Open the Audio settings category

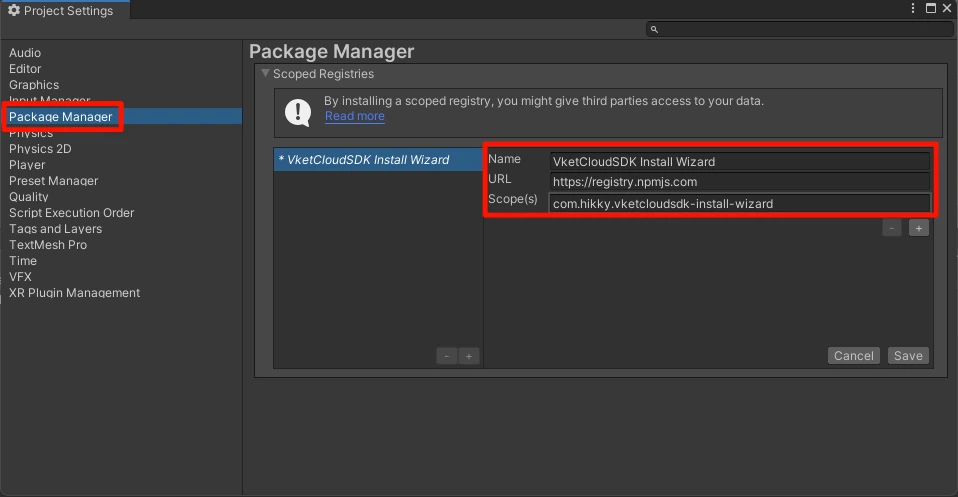[x=25, y=53]
